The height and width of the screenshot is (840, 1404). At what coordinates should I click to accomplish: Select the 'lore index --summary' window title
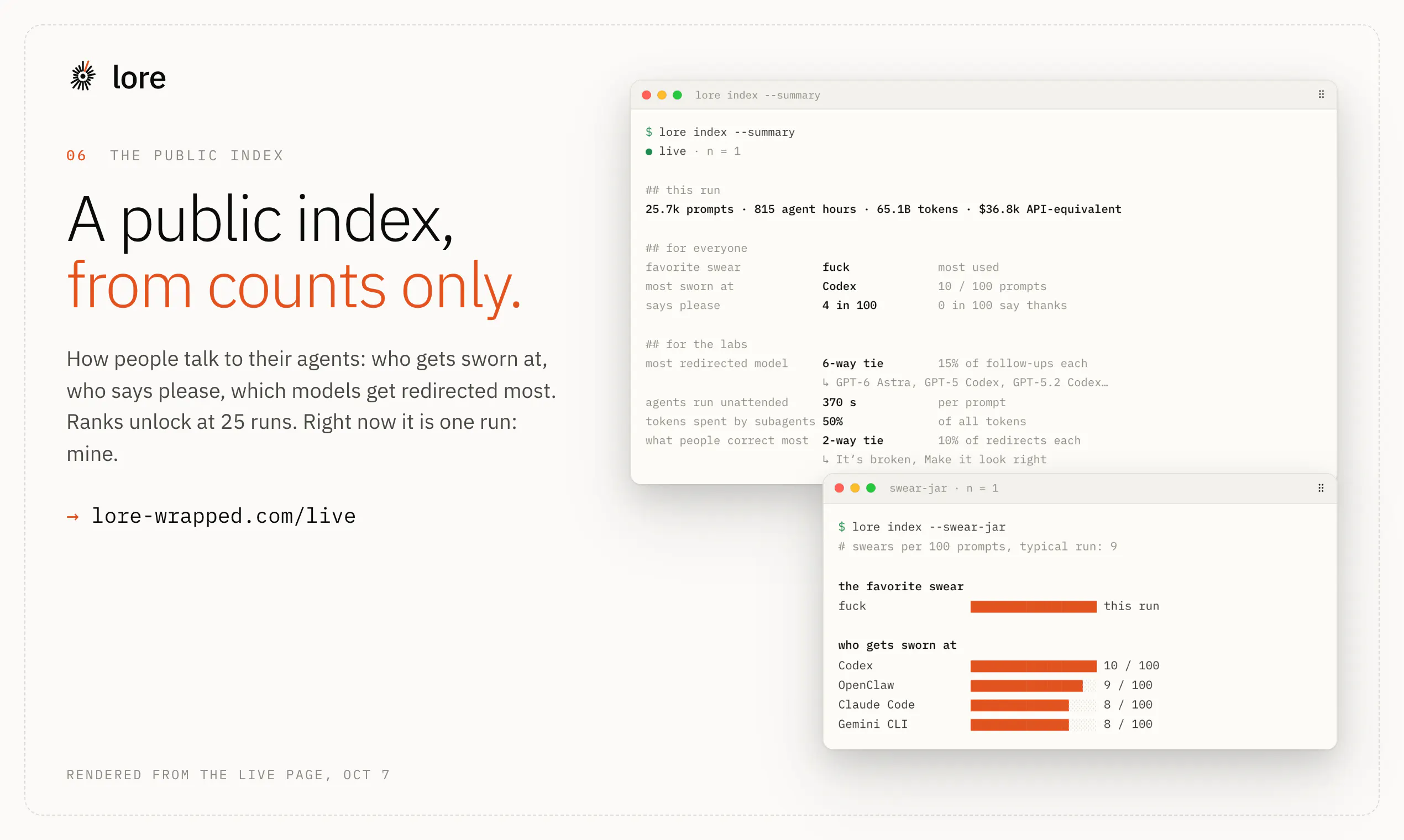(757, 95)
